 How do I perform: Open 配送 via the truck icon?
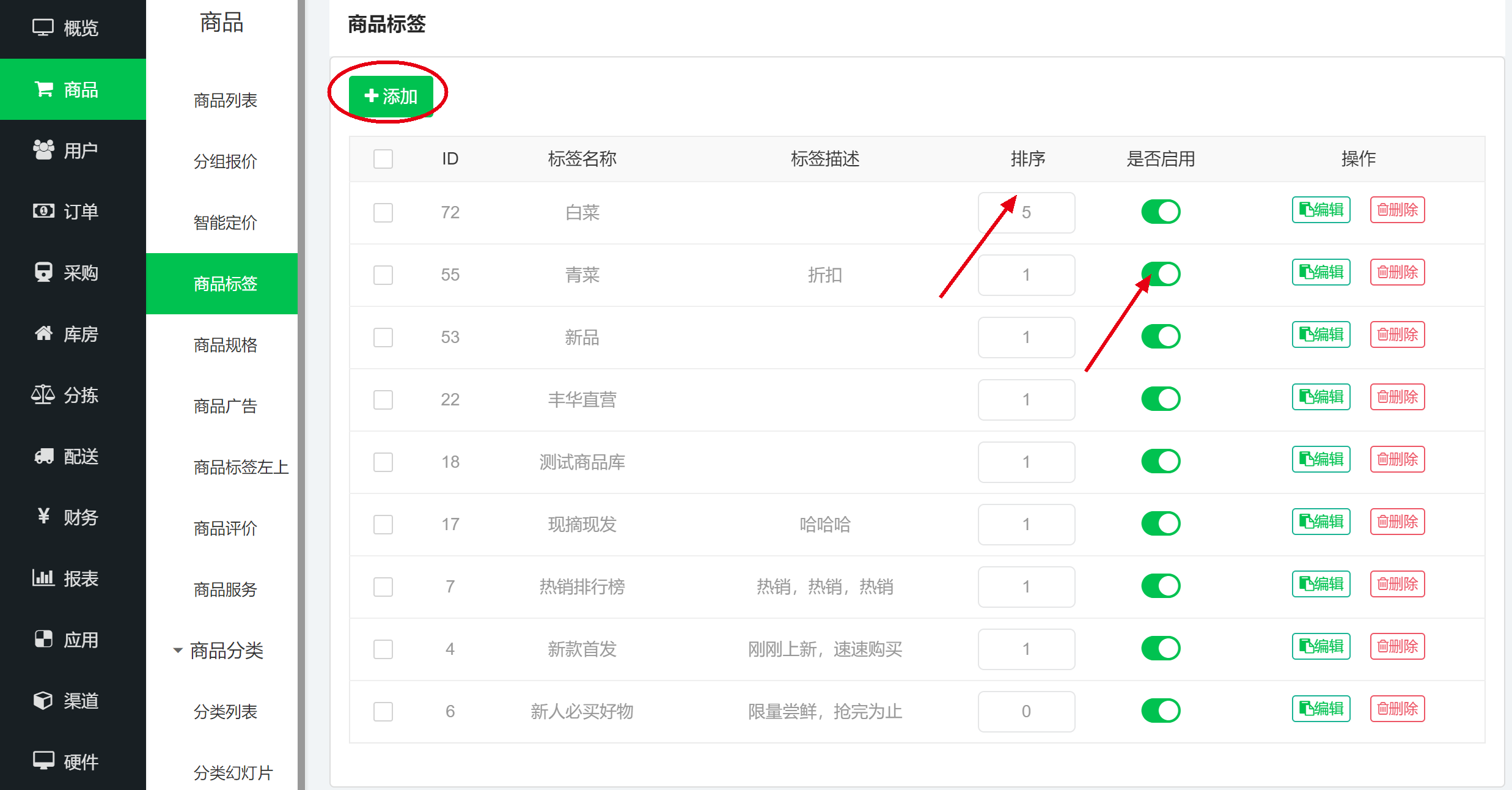[x=43, y=456]
